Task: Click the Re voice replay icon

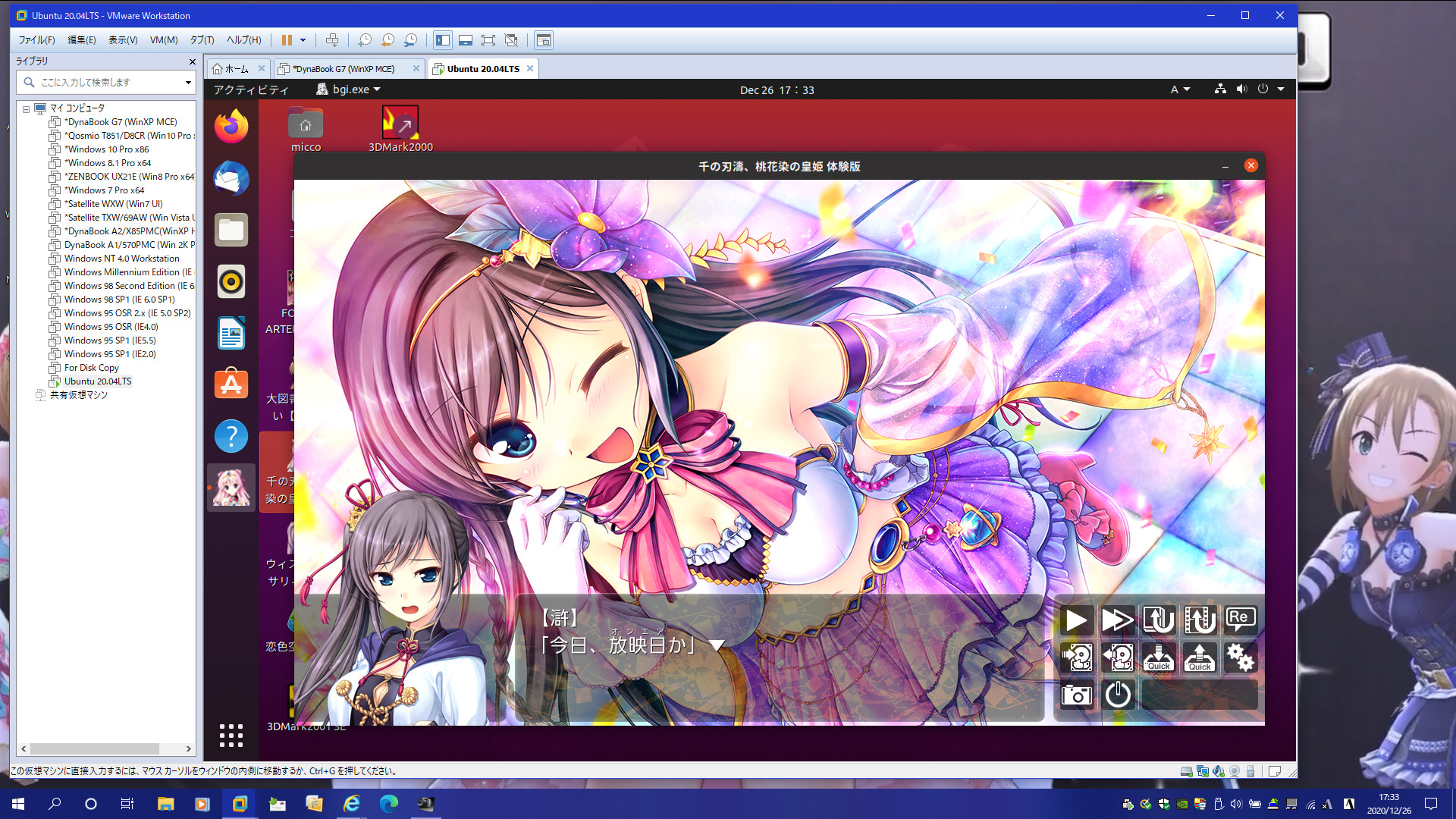Action: (1241, 620)
